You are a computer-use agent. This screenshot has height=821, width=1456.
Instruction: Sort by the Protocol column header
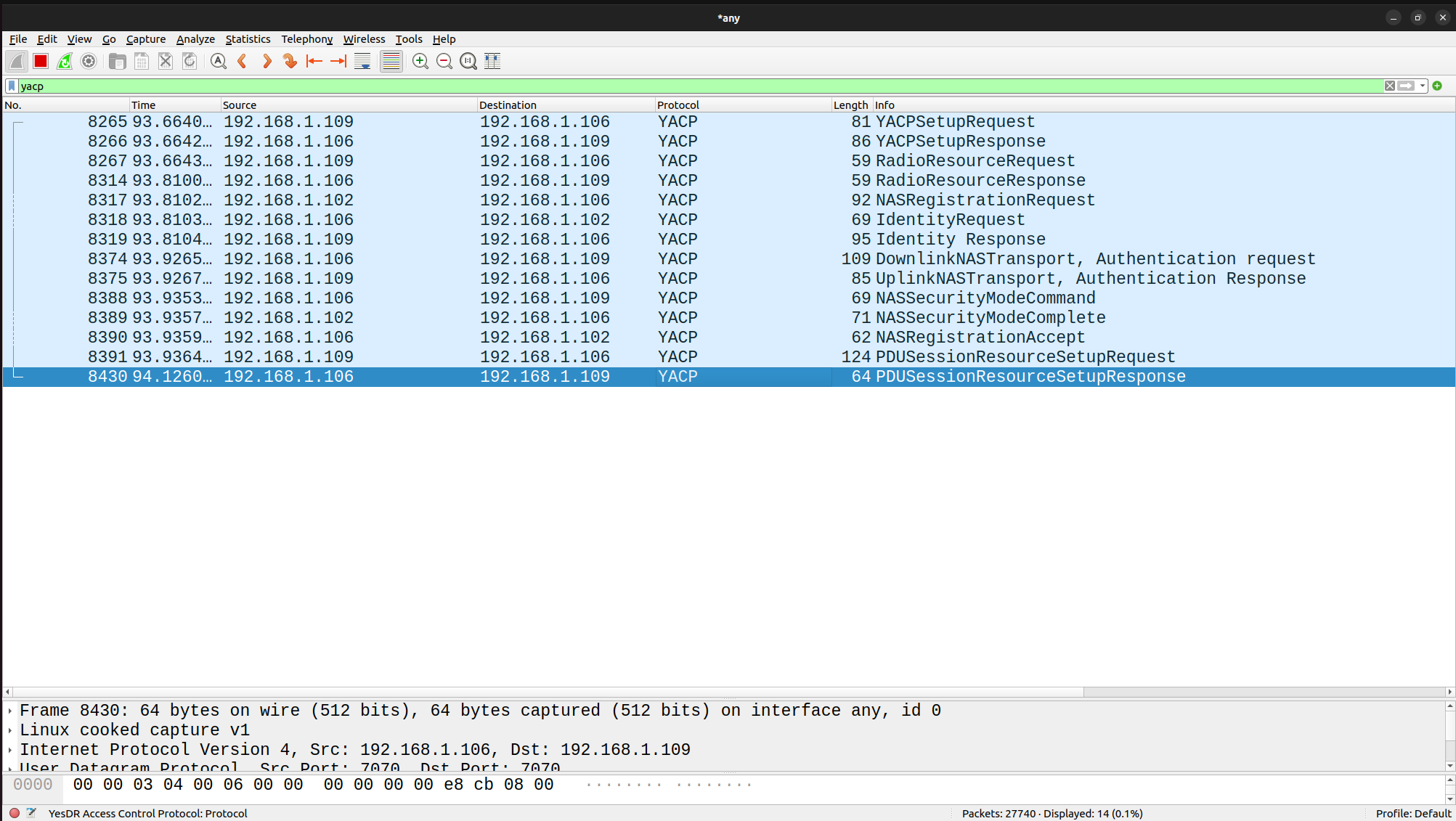tap(743, 105)
